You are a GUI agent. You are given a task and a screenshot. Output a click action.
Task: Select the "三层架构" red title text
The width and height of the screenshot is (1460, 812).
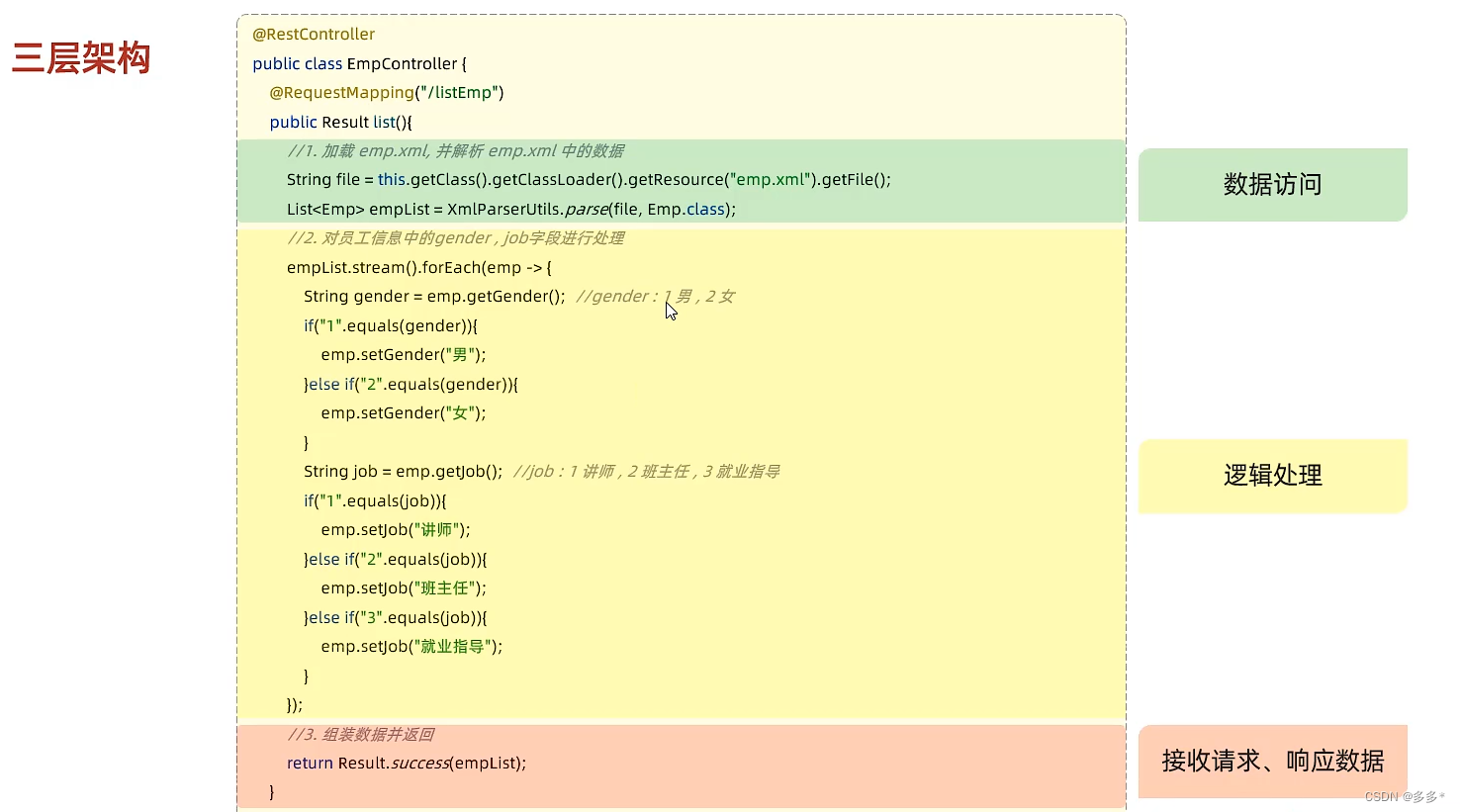click(x=79, y=59)
